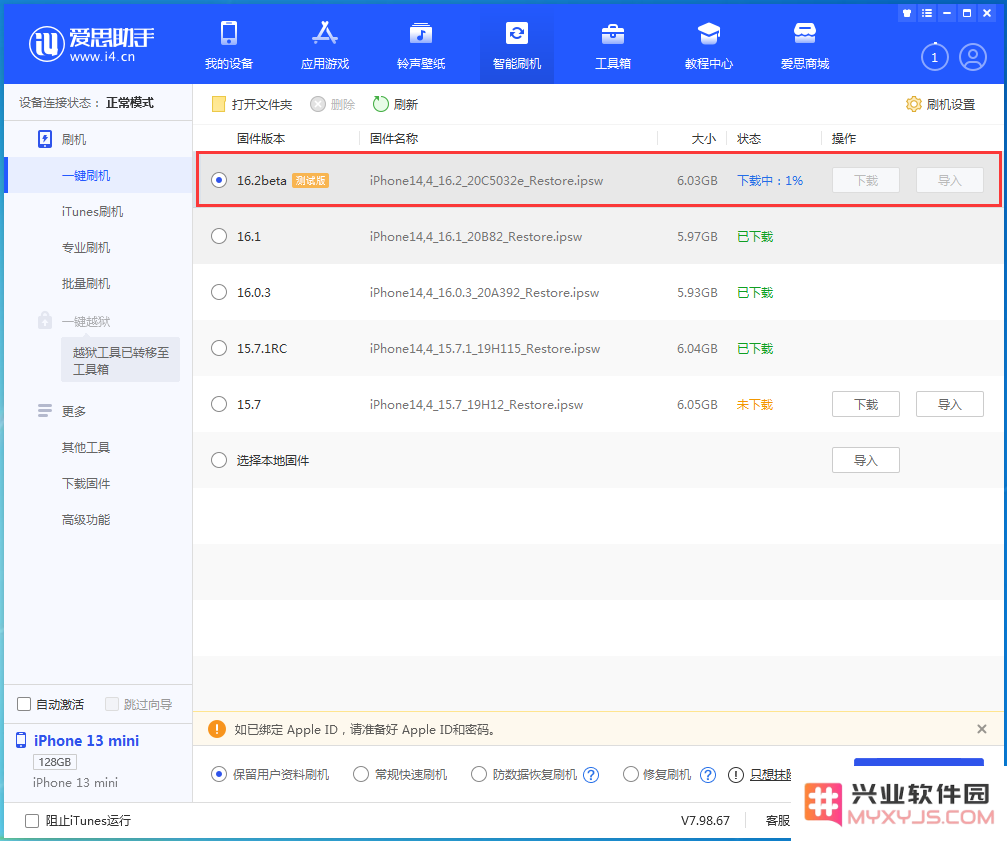The height and width of the screenshot is (841, 1007).
Task: Click help icon next to 防数据恢复刷机
Action: click(591, 775)
